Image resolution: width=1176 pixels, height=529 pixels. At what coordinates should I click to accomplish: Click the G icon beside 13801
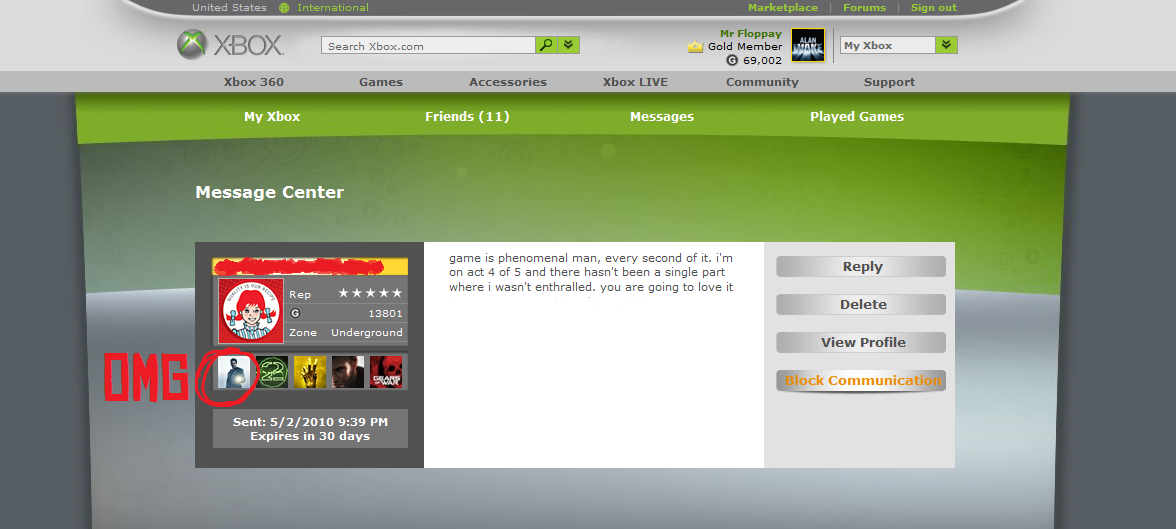pyautogui.click(x=295, y=313)
